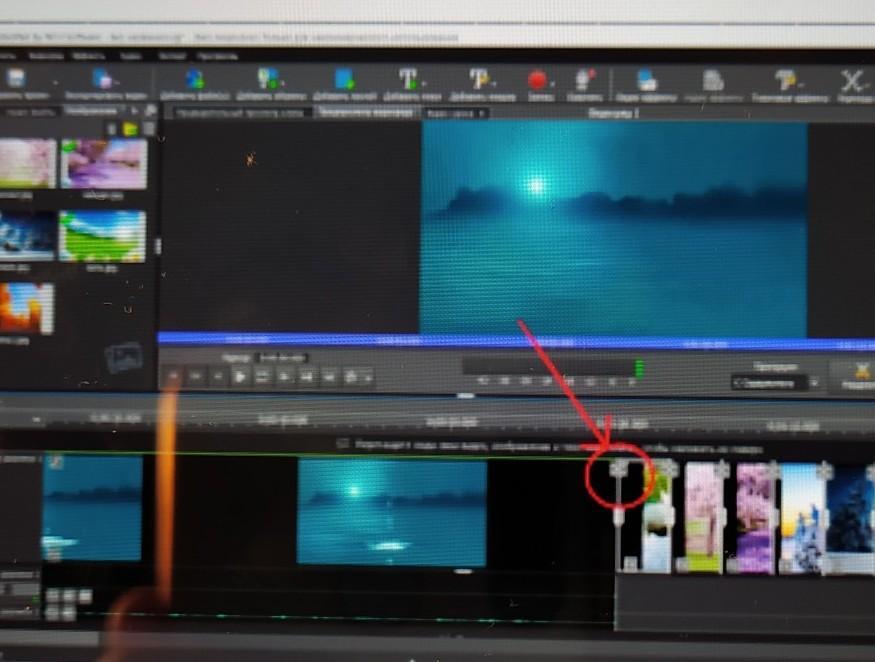Viewport: 875px width, 662px height.
Task: Click the export video toolbar icon
Action: pyautogui.click(x=103, y=79)
